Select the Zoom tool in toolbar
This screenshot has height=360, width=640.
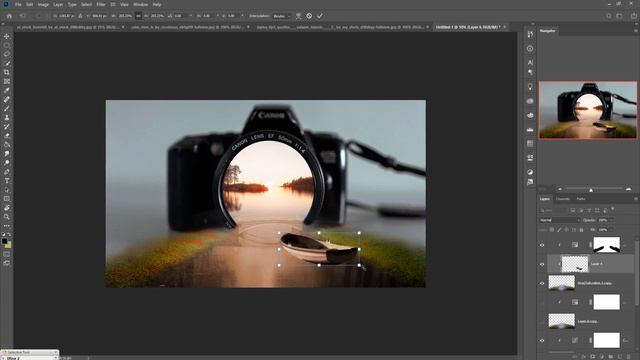click(x=7, y=217)
